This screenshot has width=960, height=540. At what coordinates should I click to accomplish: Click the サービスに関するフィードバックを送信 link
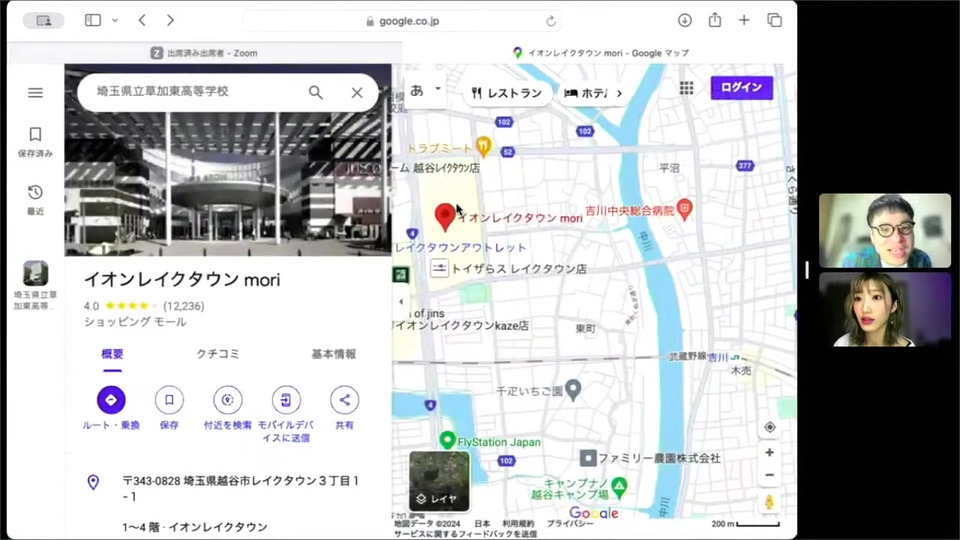click(465, 534)
